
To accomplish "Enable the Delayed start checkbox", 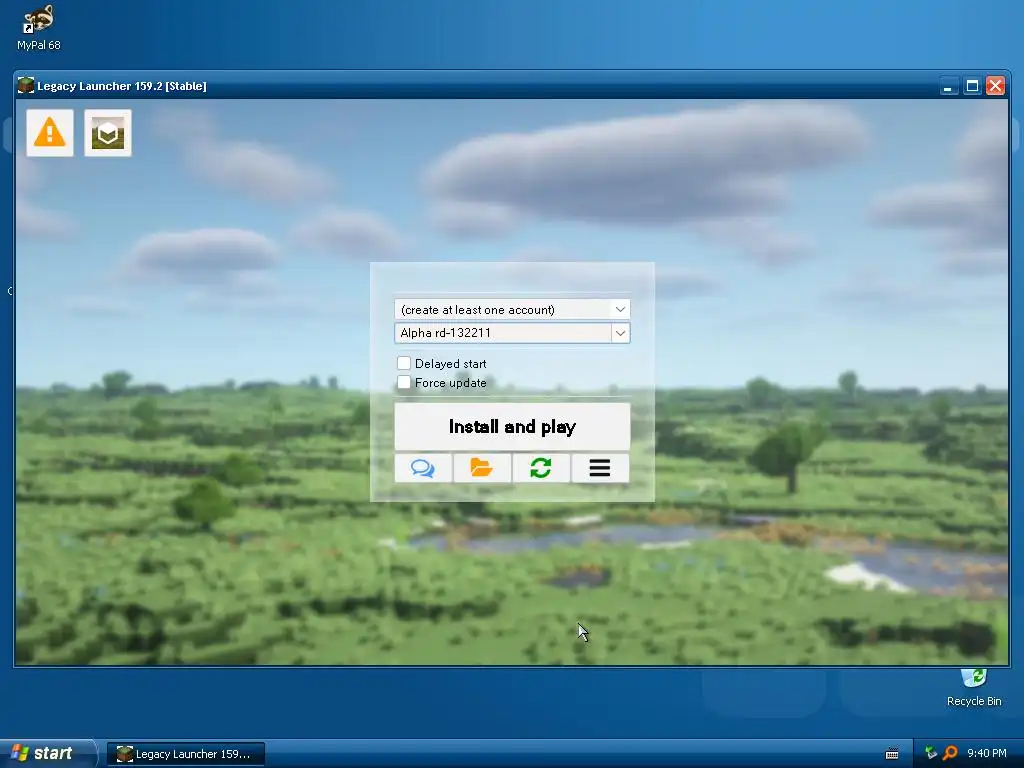I will (404, 363).
